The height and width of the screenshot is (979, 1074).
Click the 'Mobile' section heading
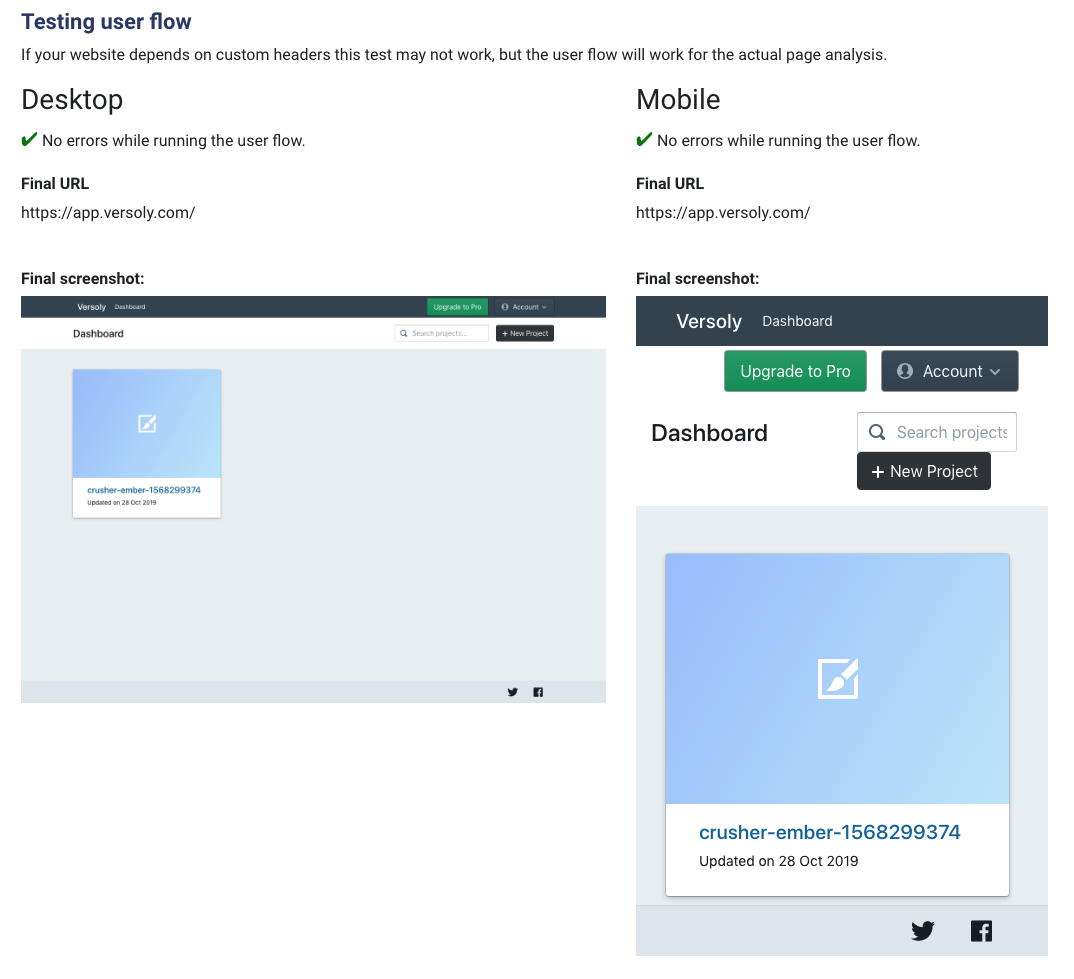click(678, 99)
